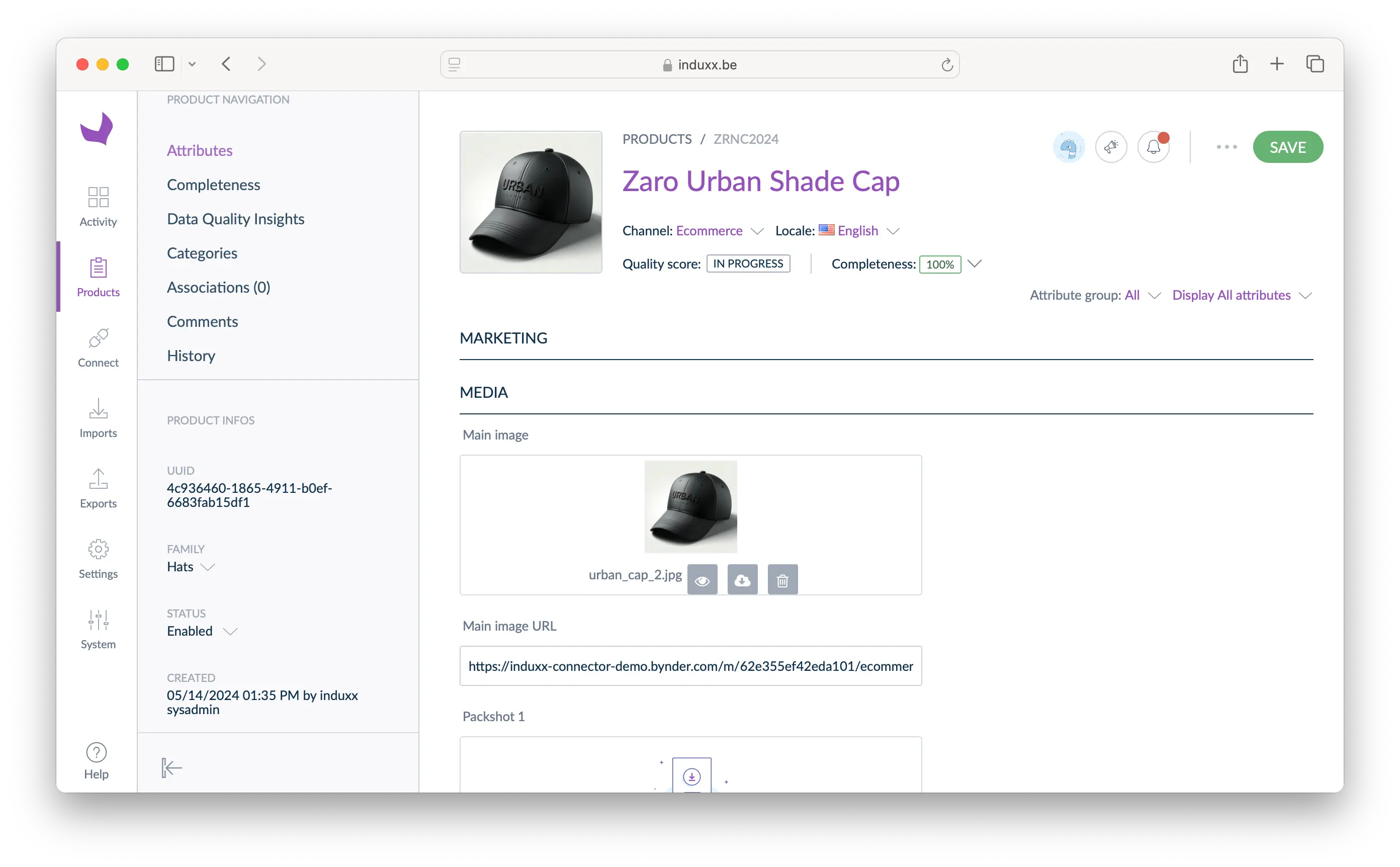This screenshot has width=1400, height=867.
Task: Open the Locale English dropdown
Action: coord(893,231)
